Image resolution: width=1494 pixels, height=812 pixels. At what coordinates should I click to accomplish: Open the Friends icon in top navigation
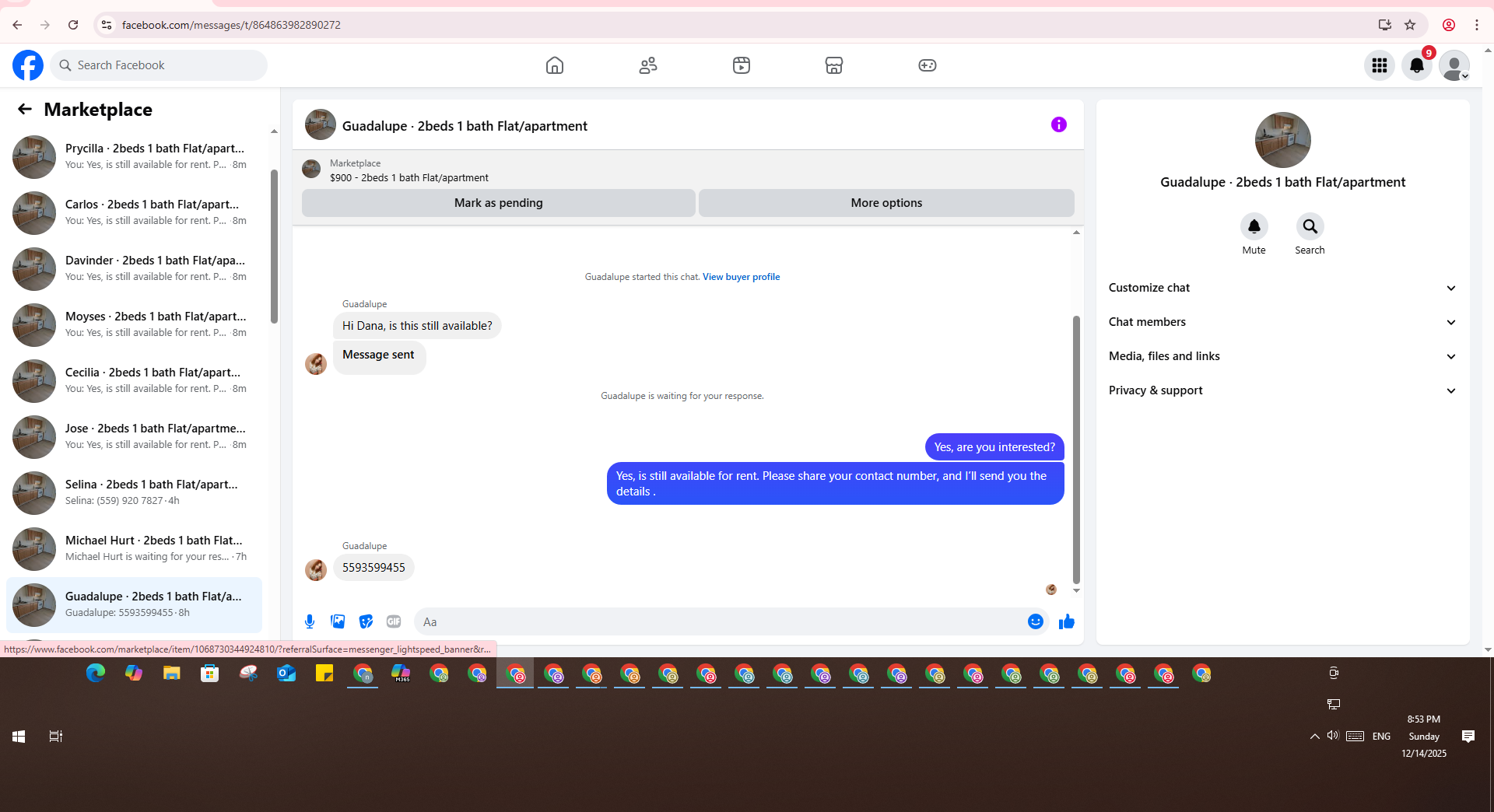point(648,65)
